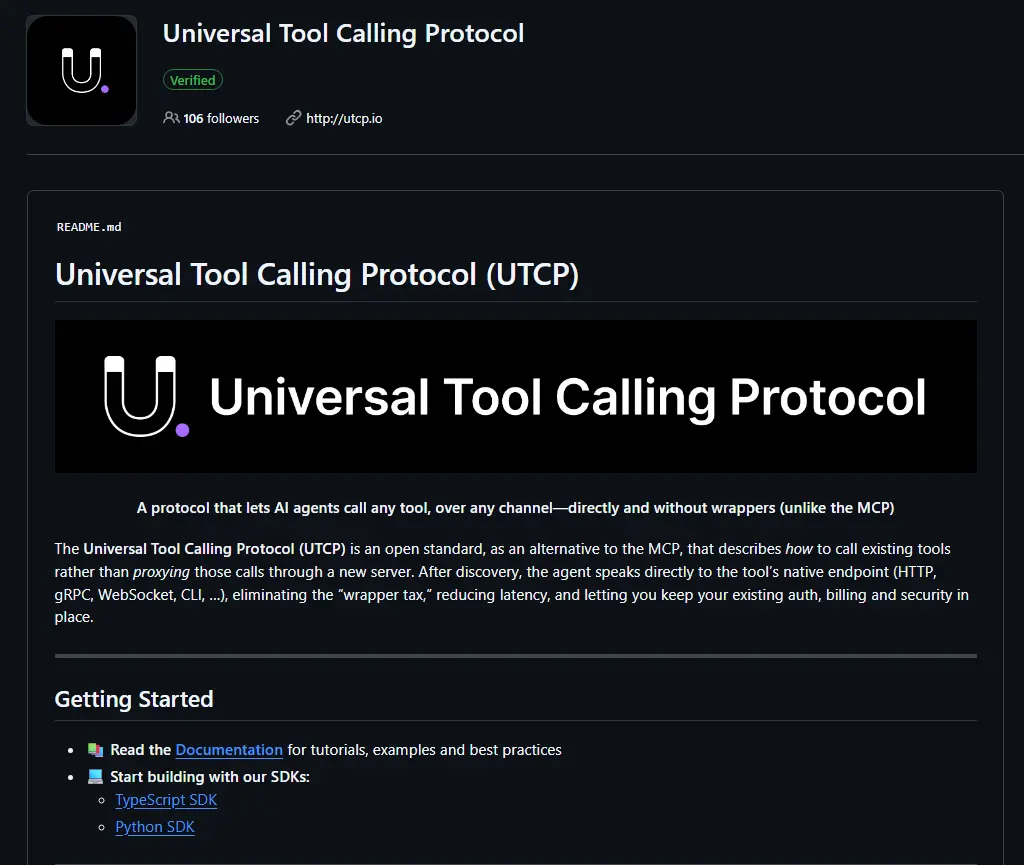
Task: Visit the http://utcp.io website link
Action: 344,118
